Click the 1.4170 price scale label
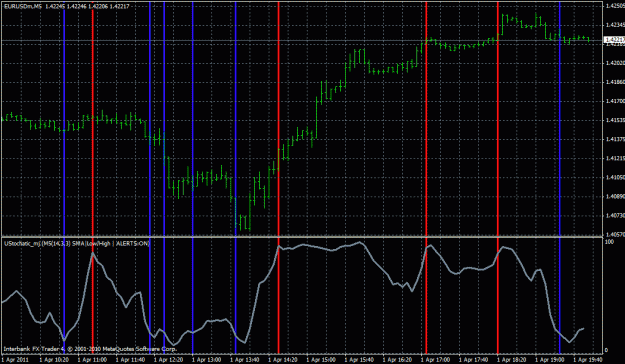 [x=615, y=101]
